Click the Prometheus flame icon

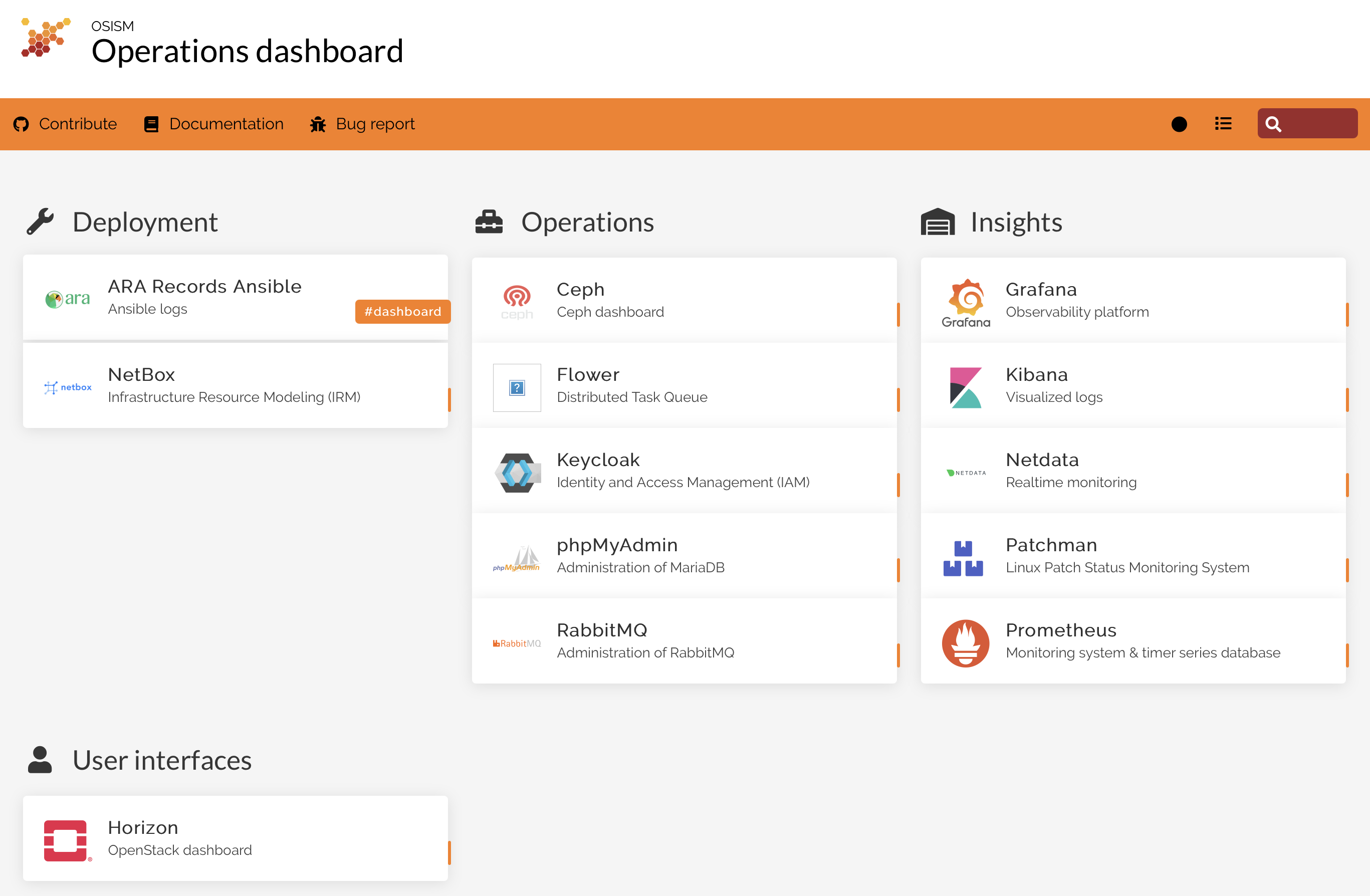click(965, 642)
